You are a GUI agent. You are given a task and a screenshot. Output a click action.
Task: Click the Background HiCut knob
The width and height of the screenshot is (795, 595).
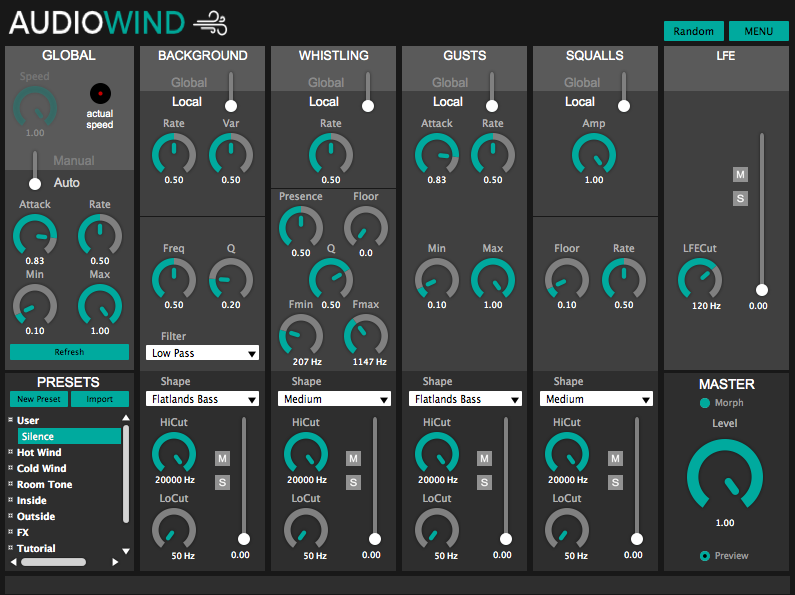[174, 454]
